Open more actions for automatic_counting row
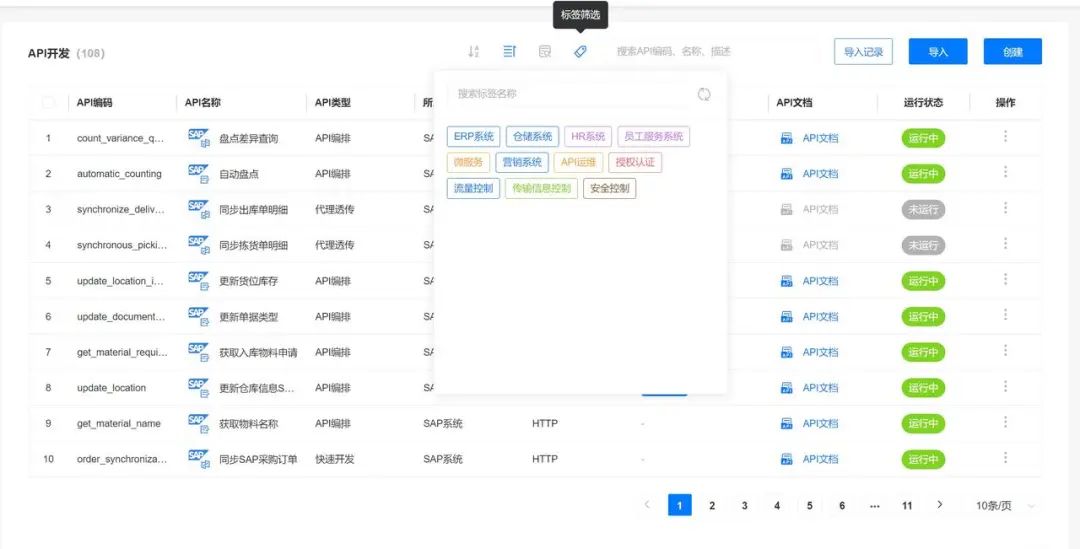 1006,172
